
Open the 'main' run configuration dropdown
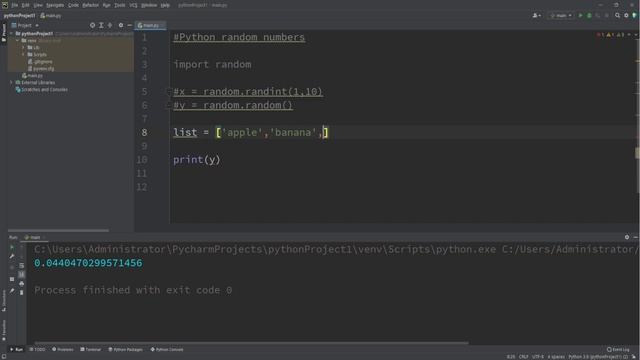[561, 16]
